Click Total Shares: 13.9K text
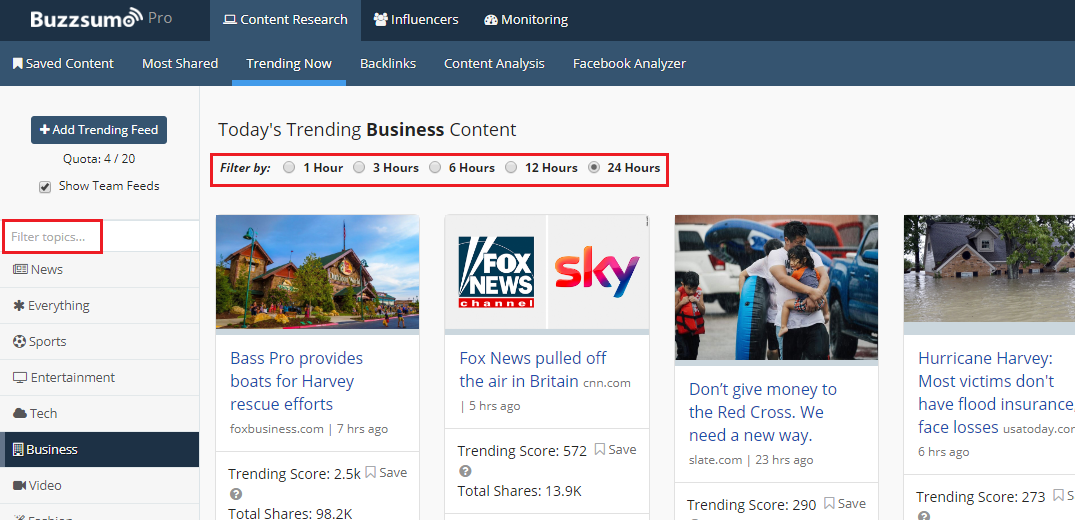The image size is (1075, 520). pos(520,491)
